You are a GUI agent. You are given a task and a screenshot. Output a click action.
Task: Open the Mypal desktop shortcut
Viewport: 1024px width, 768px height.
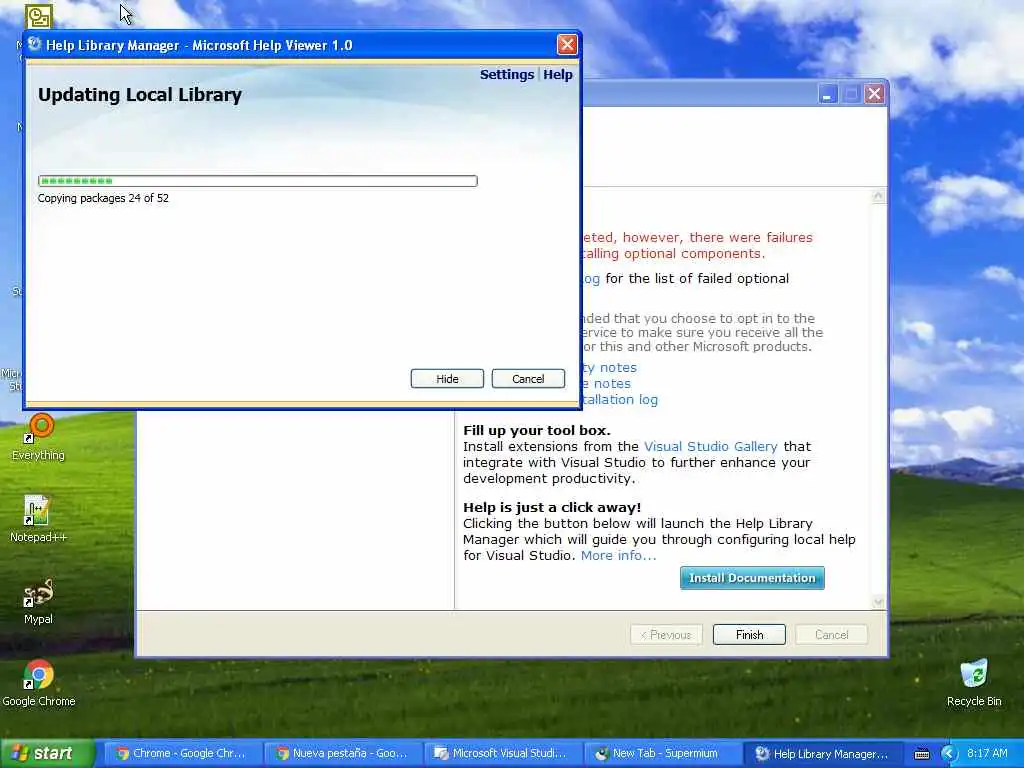click(38, 601)
